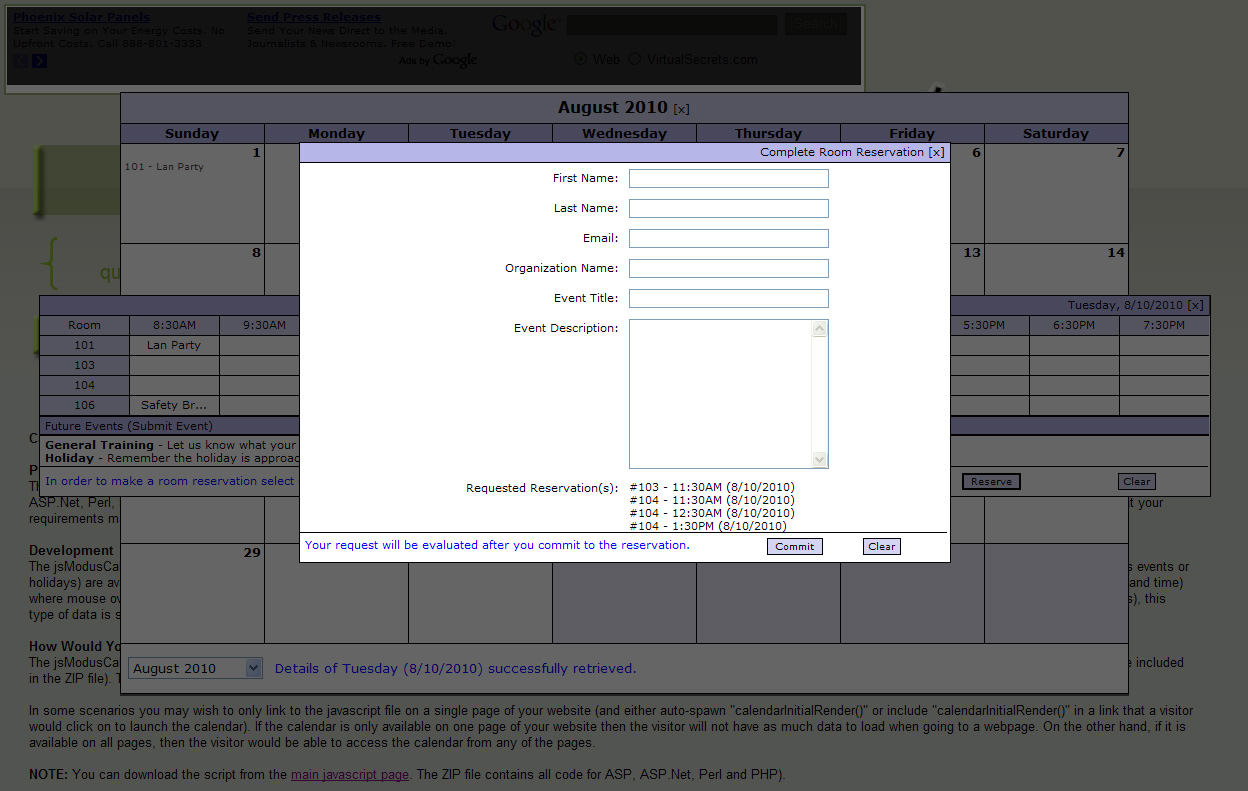Select the Web search radio button
This screenshot has height=791, width=1248.
[580, 59]
